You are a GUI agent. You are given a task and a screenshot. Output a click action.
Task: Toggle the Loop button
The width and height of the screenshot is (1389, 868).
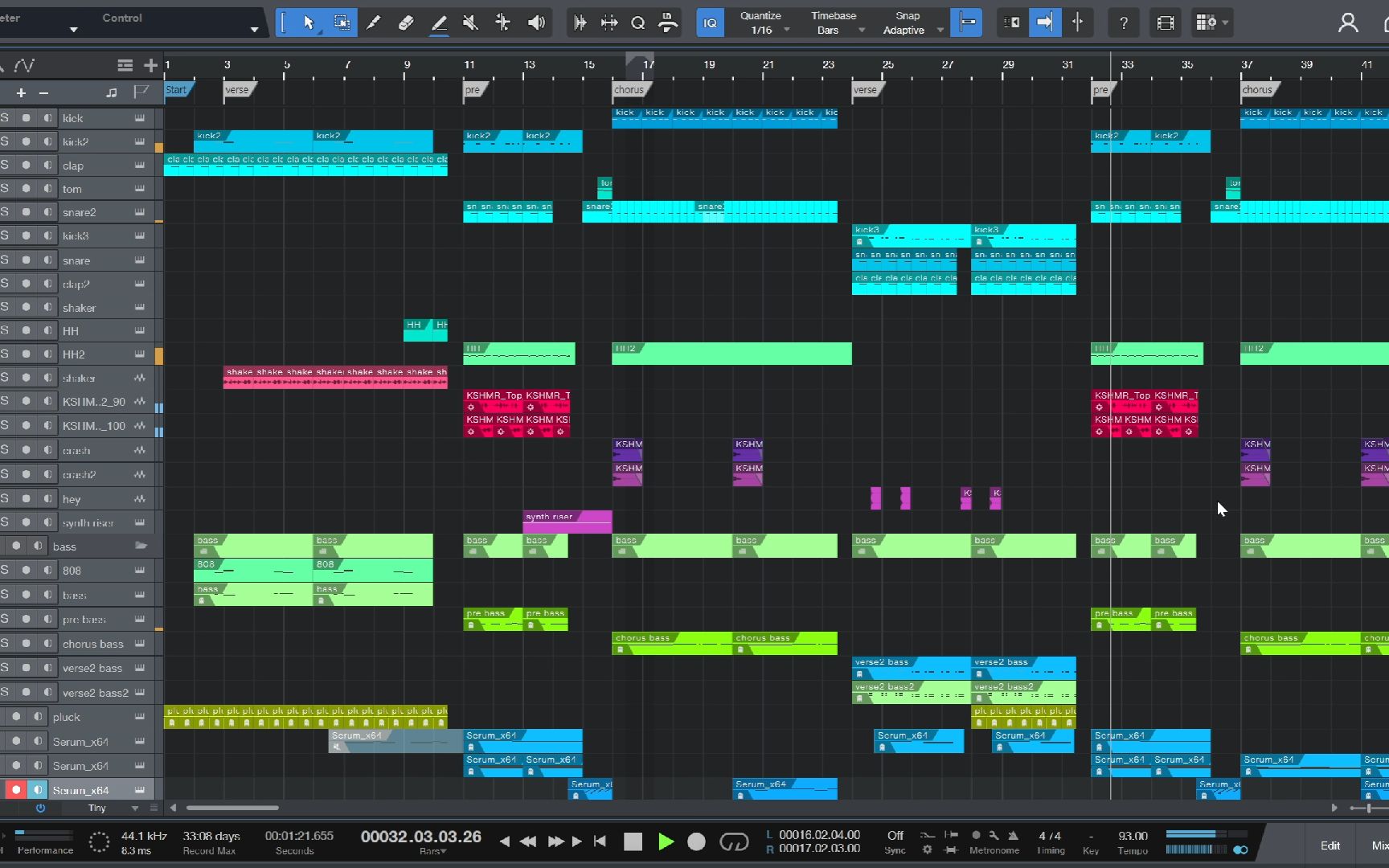pos(733,841)
